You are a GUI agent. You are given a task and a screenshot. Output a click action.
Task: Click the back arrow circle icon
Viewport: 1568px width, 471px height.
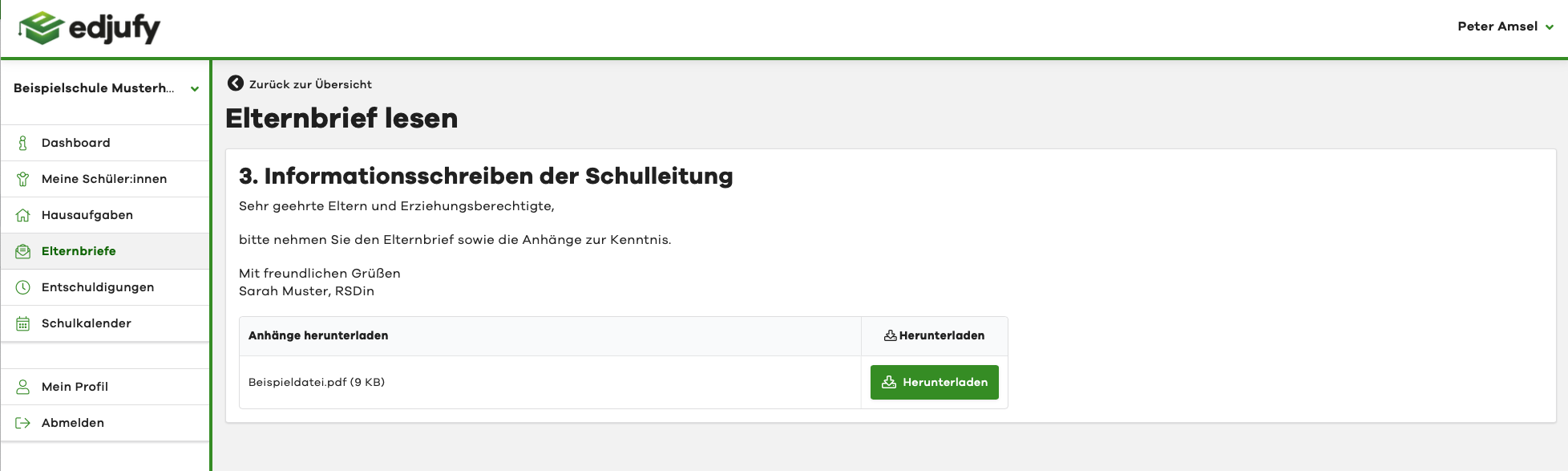pyautogui.click(x=236, y=83)
